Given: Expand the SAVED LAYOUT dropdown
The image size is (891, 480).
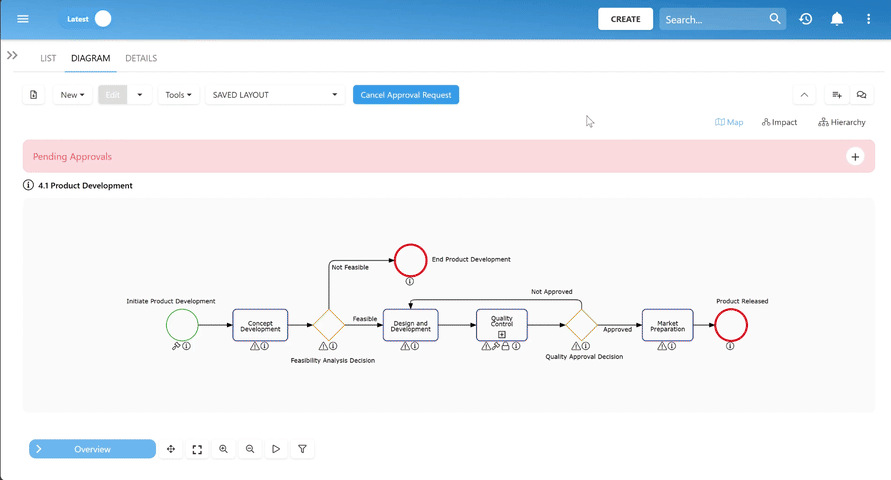Looking at the screenshot, I should click(x=275, y=95).
